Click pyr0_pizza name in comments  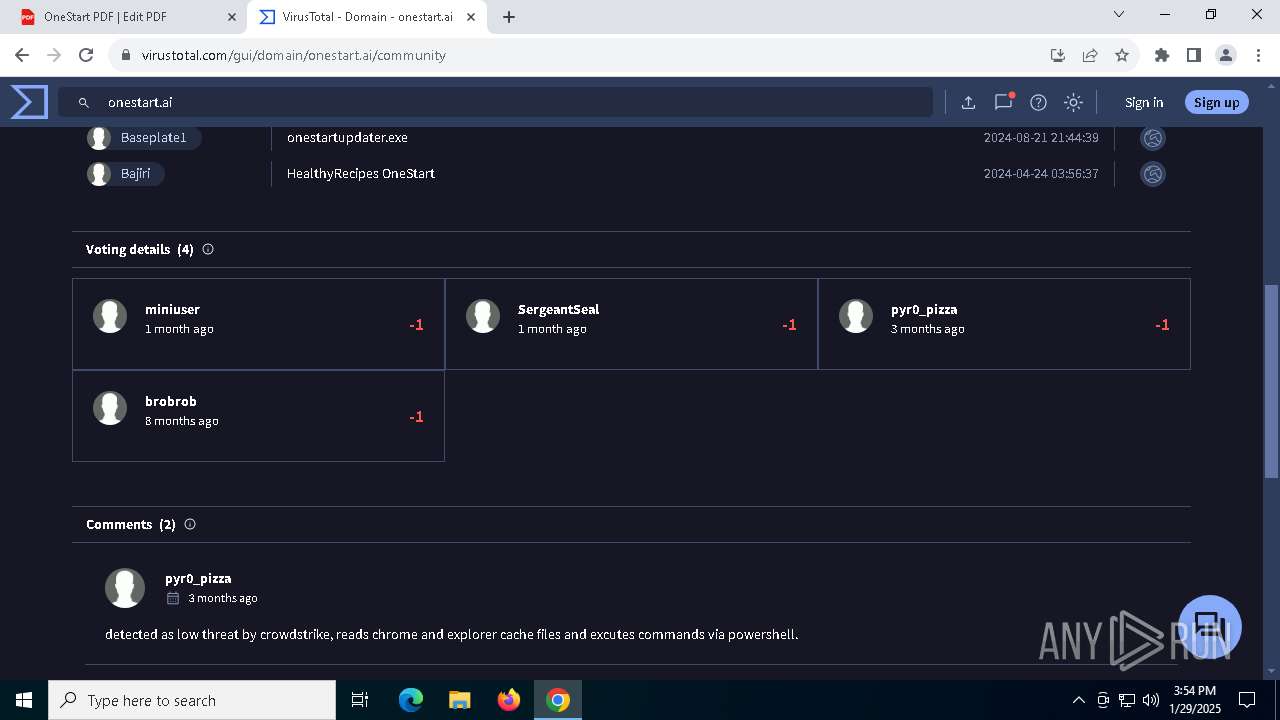198,578
